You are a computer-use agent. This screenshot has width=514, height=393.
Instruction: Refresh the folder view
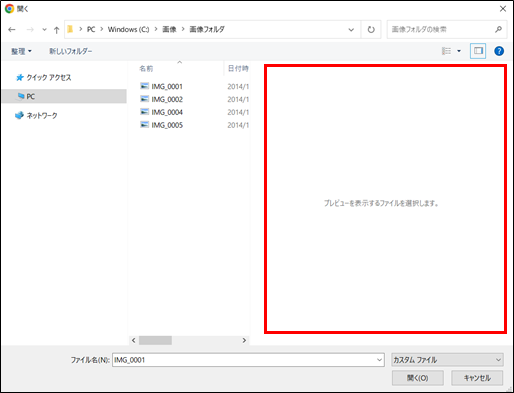[x=371, y=30]
